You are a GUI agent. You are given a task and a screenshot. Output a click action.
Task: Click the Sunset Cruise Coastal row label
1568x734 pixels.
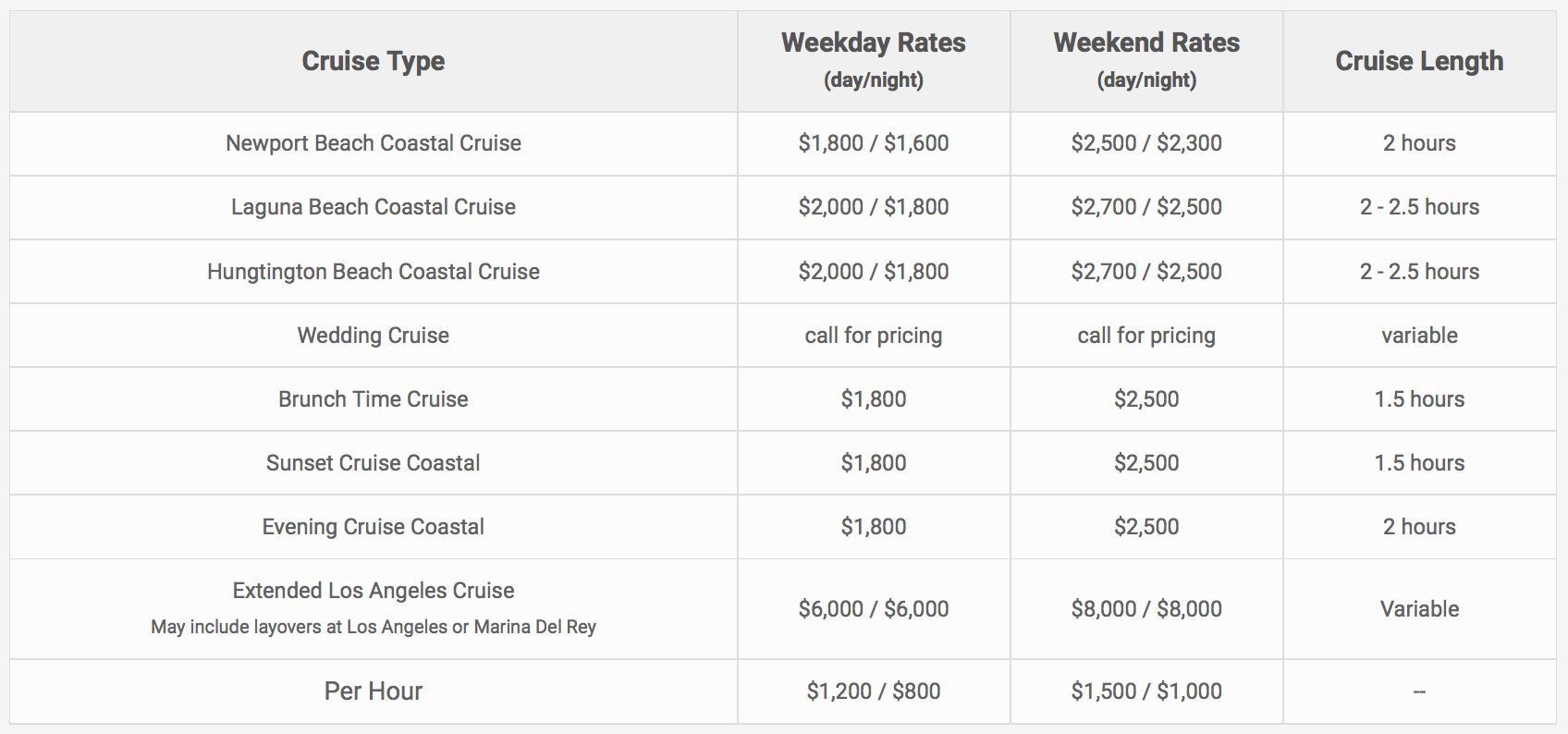tap(374, 463)
